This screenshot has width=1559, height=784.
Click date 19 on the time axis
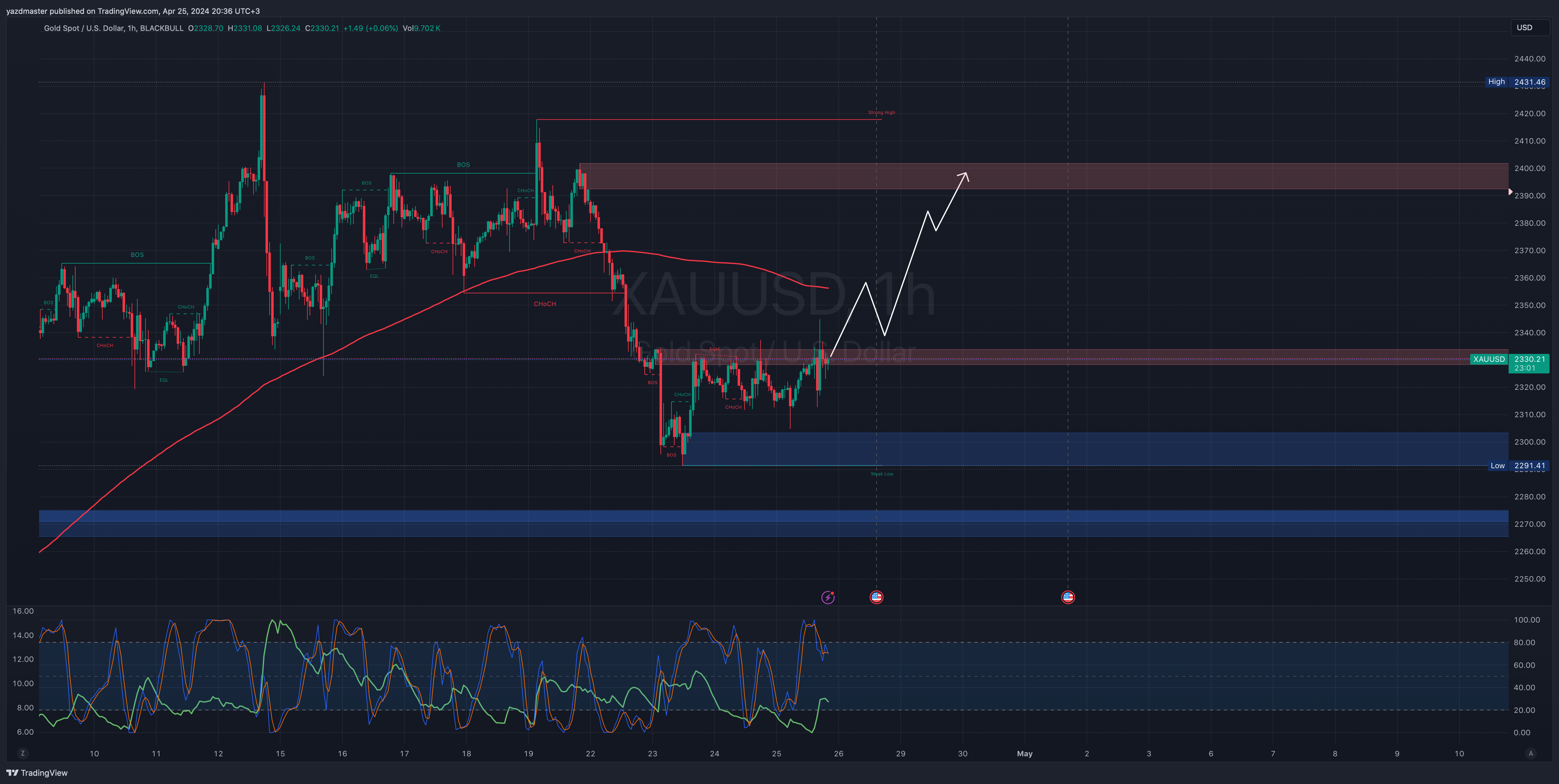click(x=528, y=754)
